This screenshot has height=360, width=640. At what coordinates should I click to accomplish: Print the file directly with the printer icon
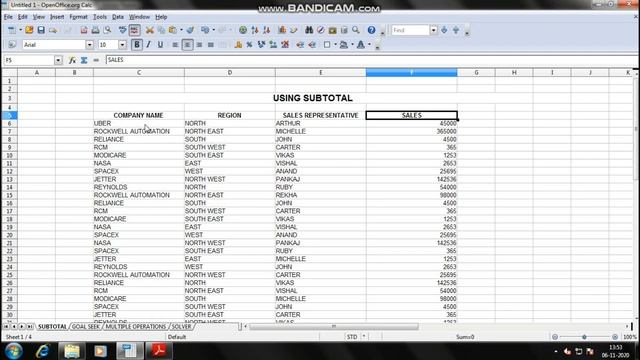click(x=96, y=30)
